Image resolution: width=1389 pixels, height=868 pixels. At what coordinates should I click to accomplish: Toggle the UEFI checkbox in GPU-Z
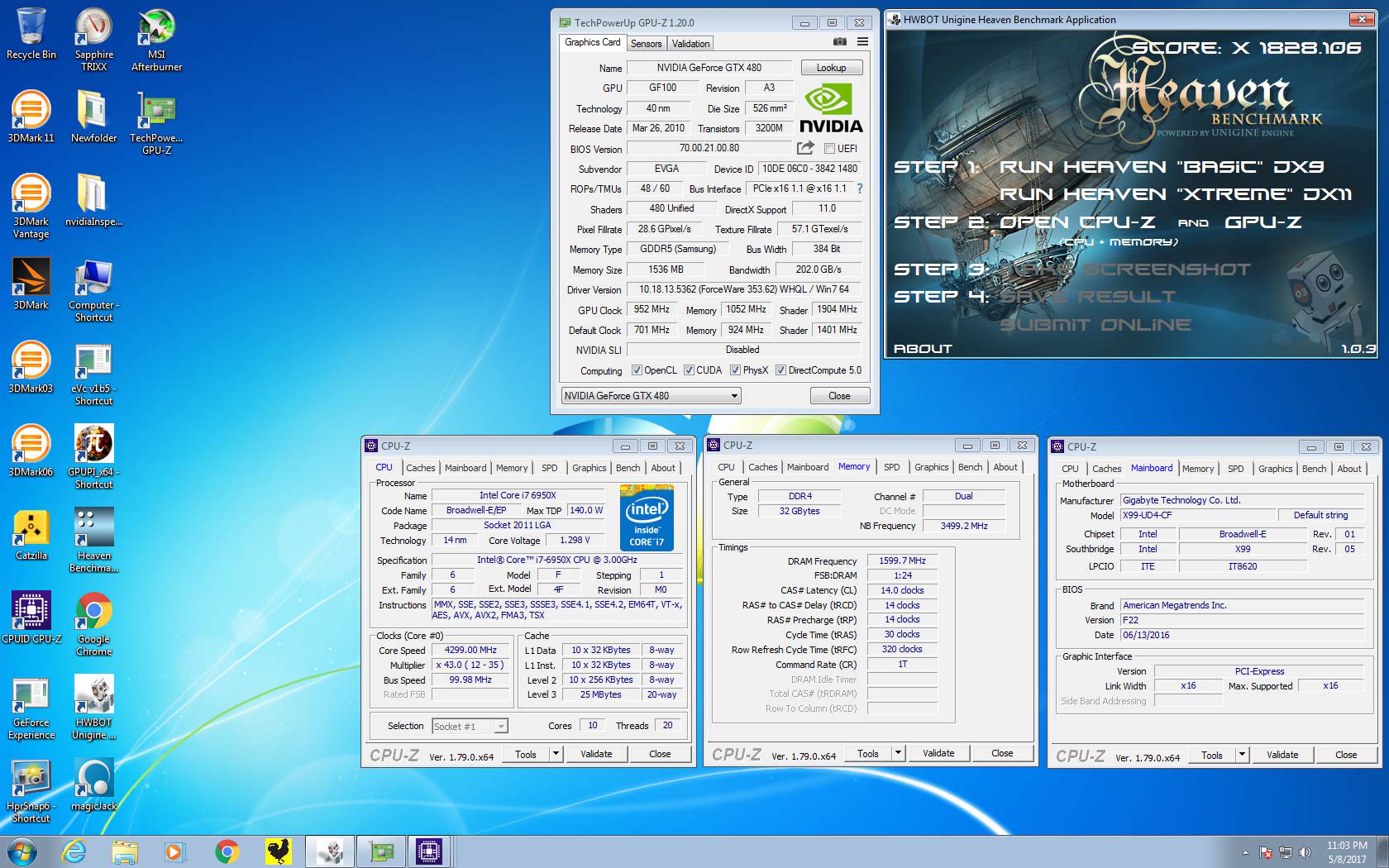(x=829, y=149)
